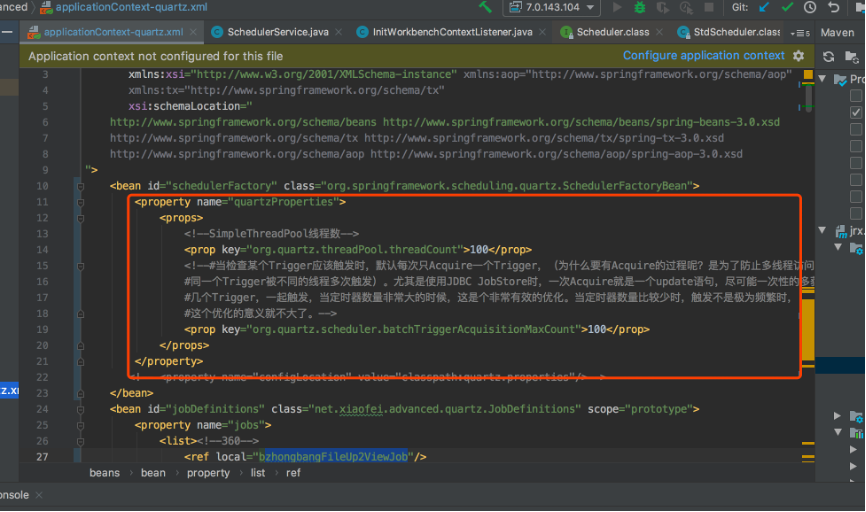Click the scope="prototype" attribute text
Viewport: 866px width, 512px height.
[x=640, y=409]
